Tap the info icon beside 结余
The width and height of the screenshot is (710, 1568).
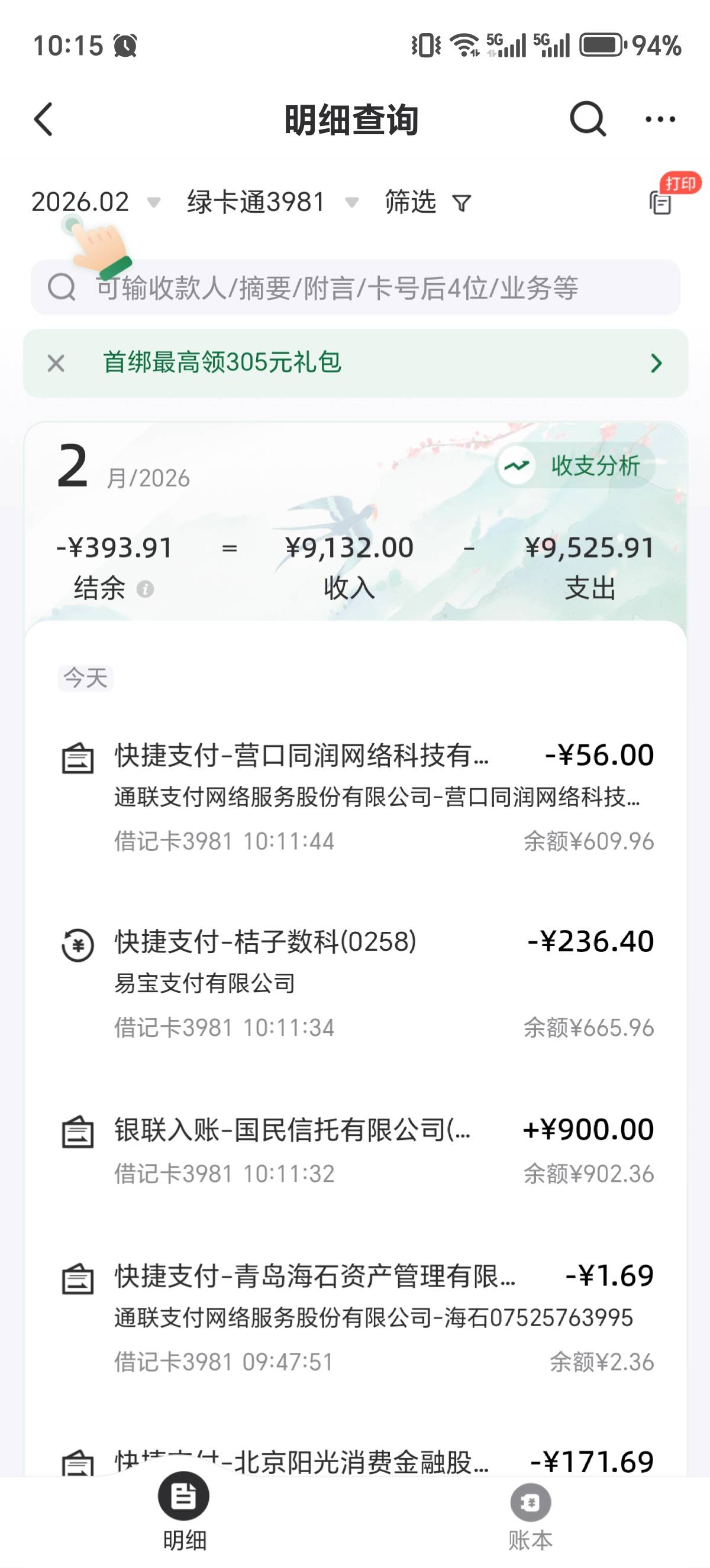(145, 589)
